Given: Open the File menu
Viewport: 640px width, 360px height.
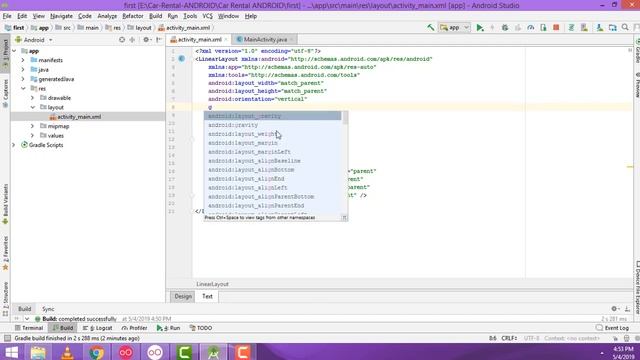Looking at the screenshot, I should pyautogui.click(x=7, y=16).
